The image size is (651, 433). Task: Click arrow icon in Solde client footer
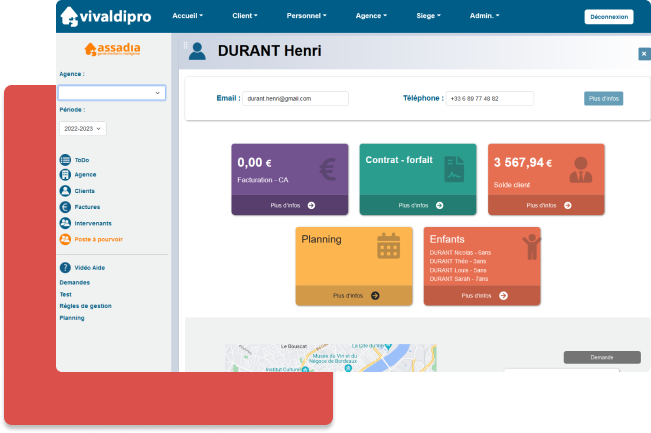coord(568,205)
